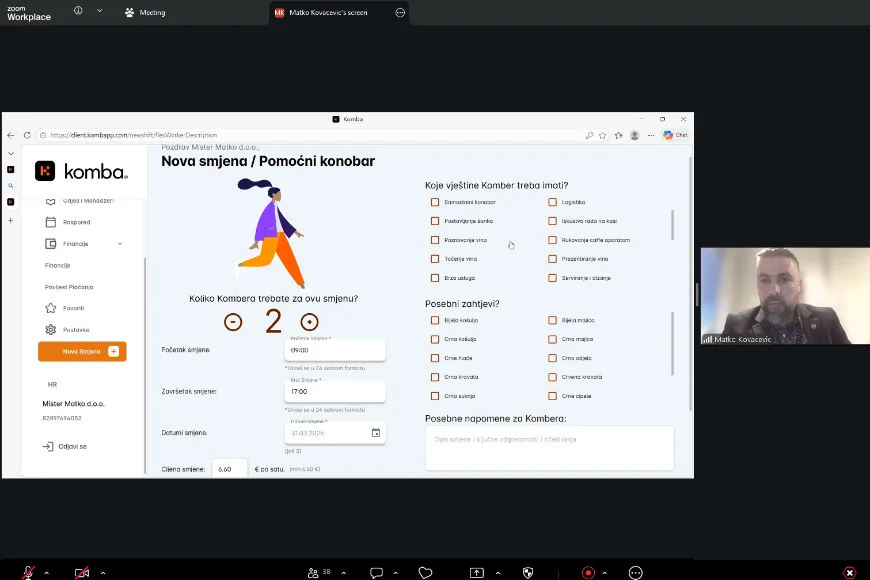The height and width of the screenshot is (580, 870).
Task: Expand the Financije sidebar section chevron
Action: [120, 244]
